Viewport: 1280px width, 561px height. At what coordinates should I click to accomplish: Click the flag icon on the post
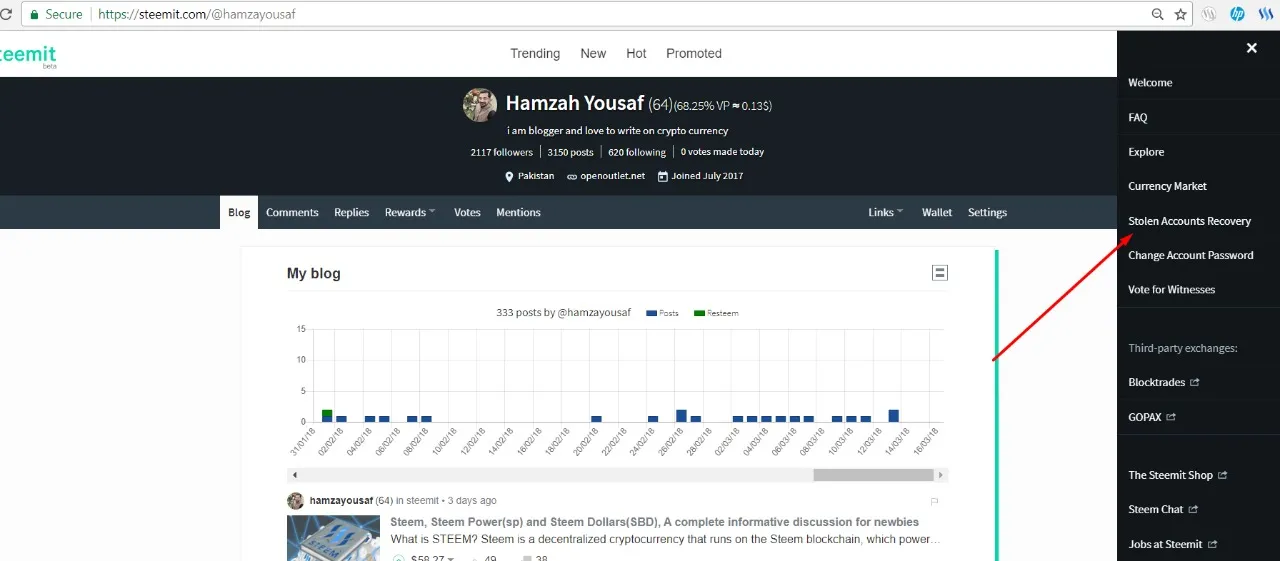click(935, 501)
